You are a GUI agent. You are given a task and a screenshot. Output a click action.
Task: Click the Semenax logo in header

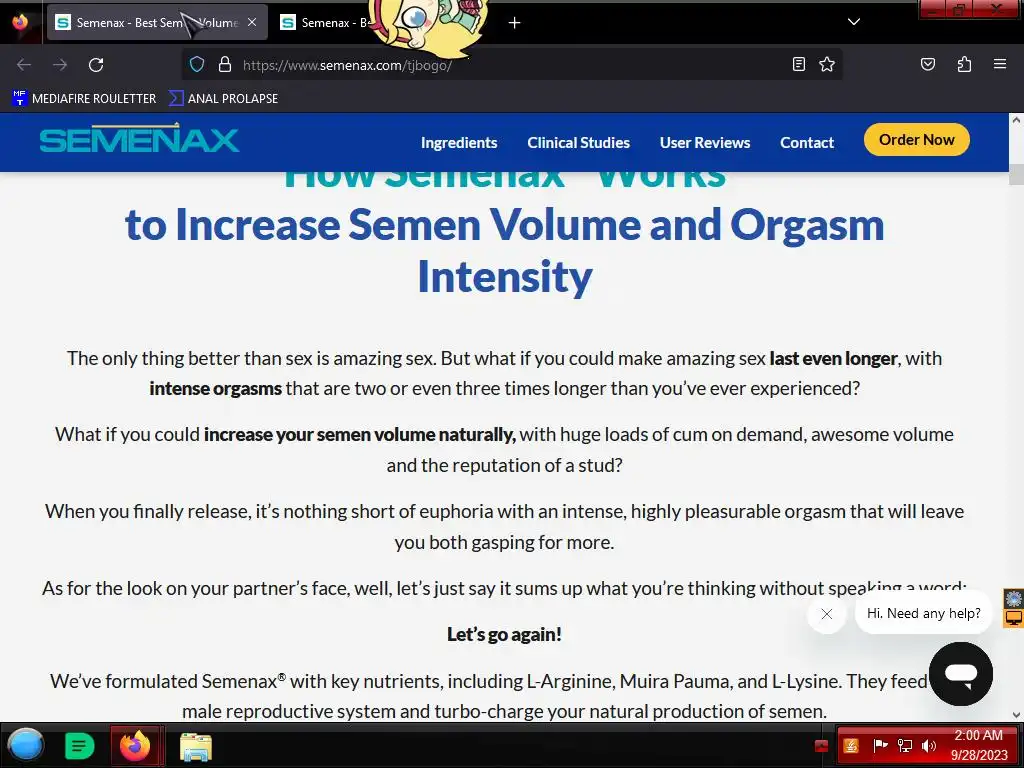pyautogui.click(x=139, y=139)
